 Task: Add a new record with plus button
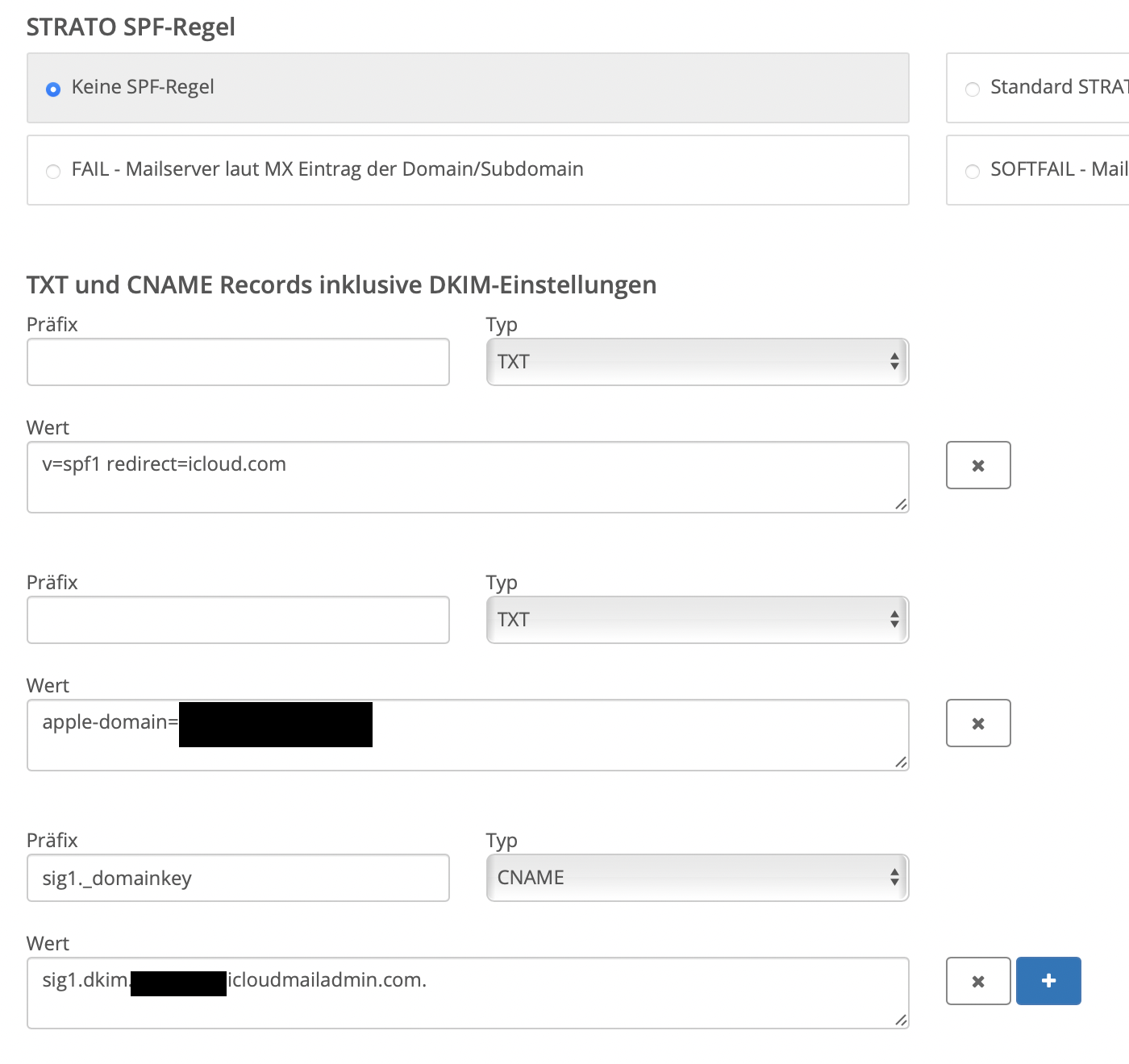[x=1048, y=981]
